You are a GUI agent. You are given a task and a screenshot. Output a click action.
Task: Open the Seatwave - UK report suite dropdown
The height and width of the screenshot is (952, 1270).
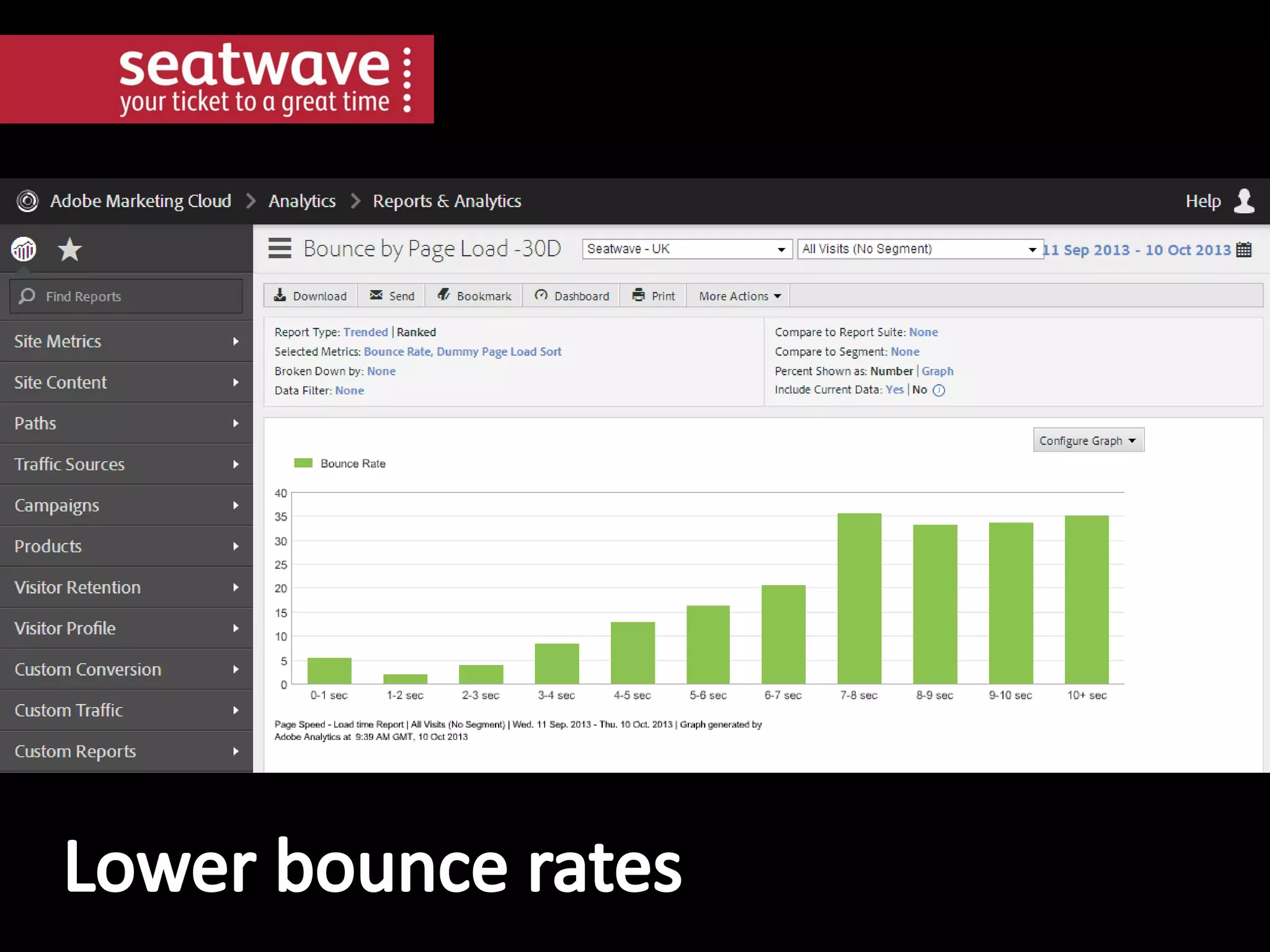tap(686, 249)
